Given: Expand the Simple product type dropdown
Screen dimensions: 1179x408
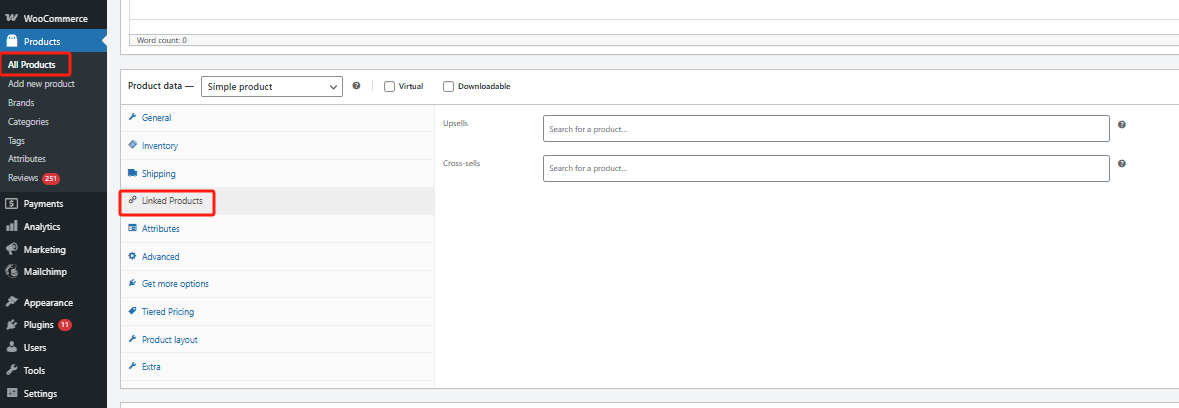Looking at the screenshot, I should [272, 87].
